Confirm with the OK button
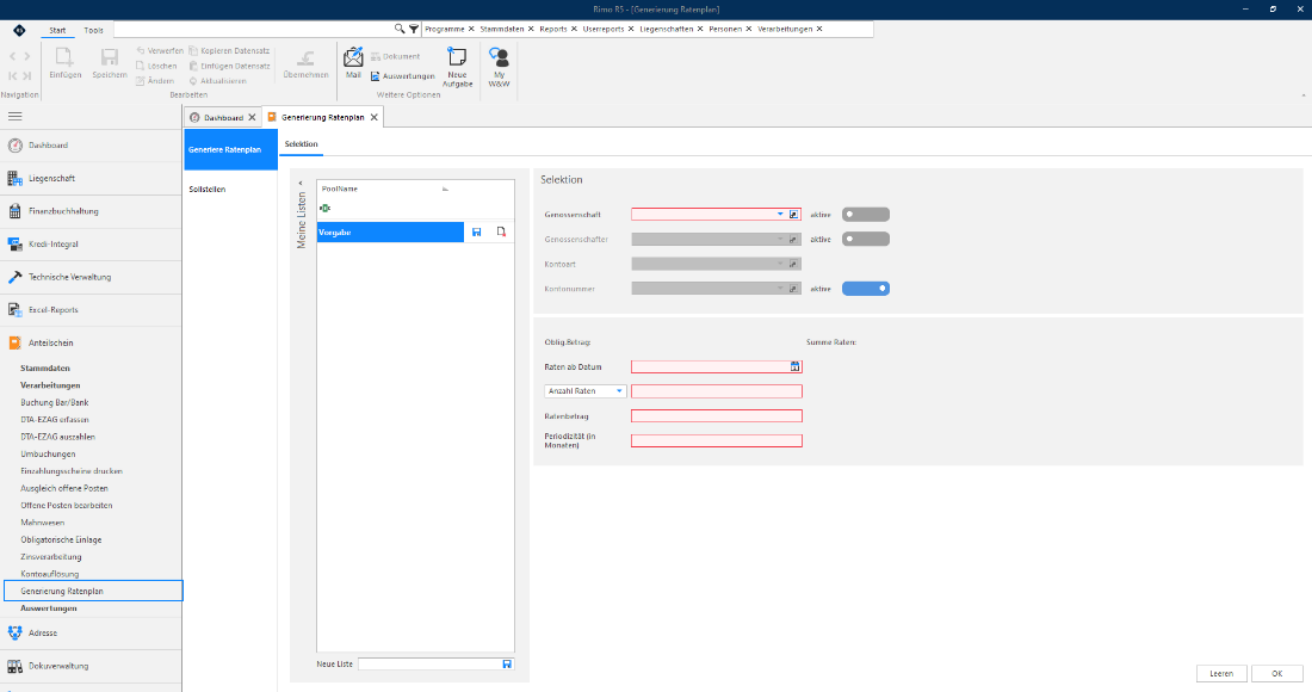 tap(1277, 674)
